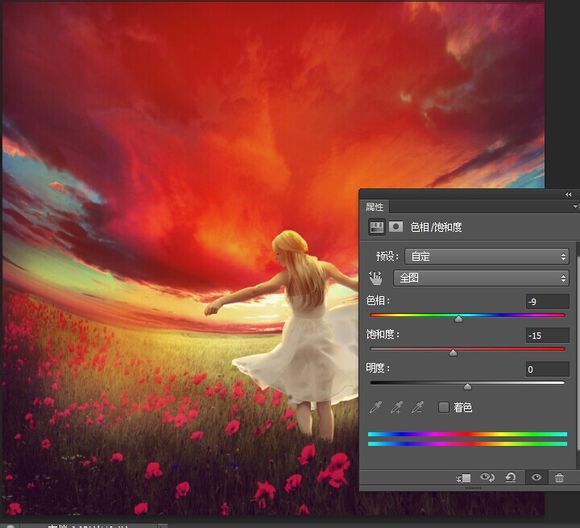Image resolution: width=580 pixels, height=528 pixels.
Task: Switch to the layer mask icon
Action: (x=396, y=226)
